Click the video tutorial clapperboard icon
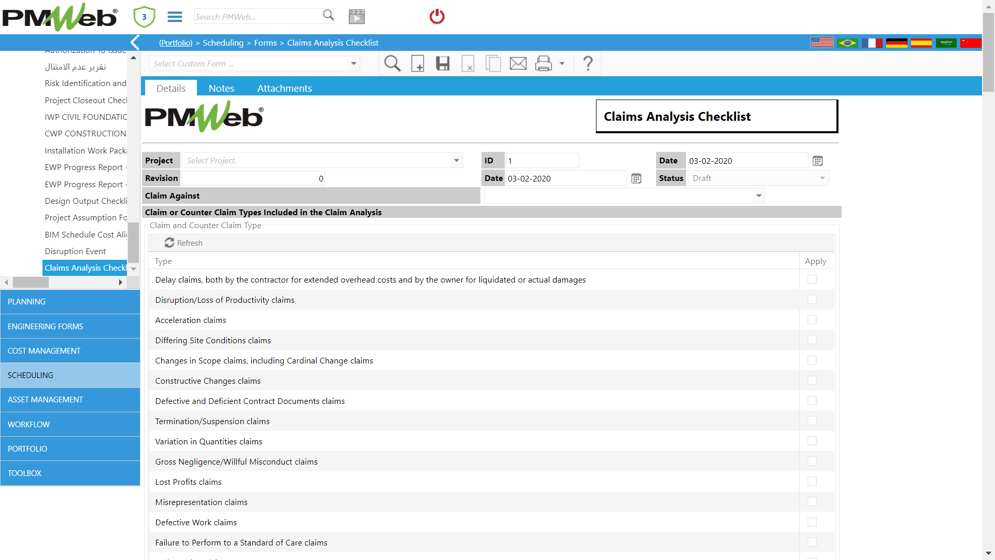 356,17
